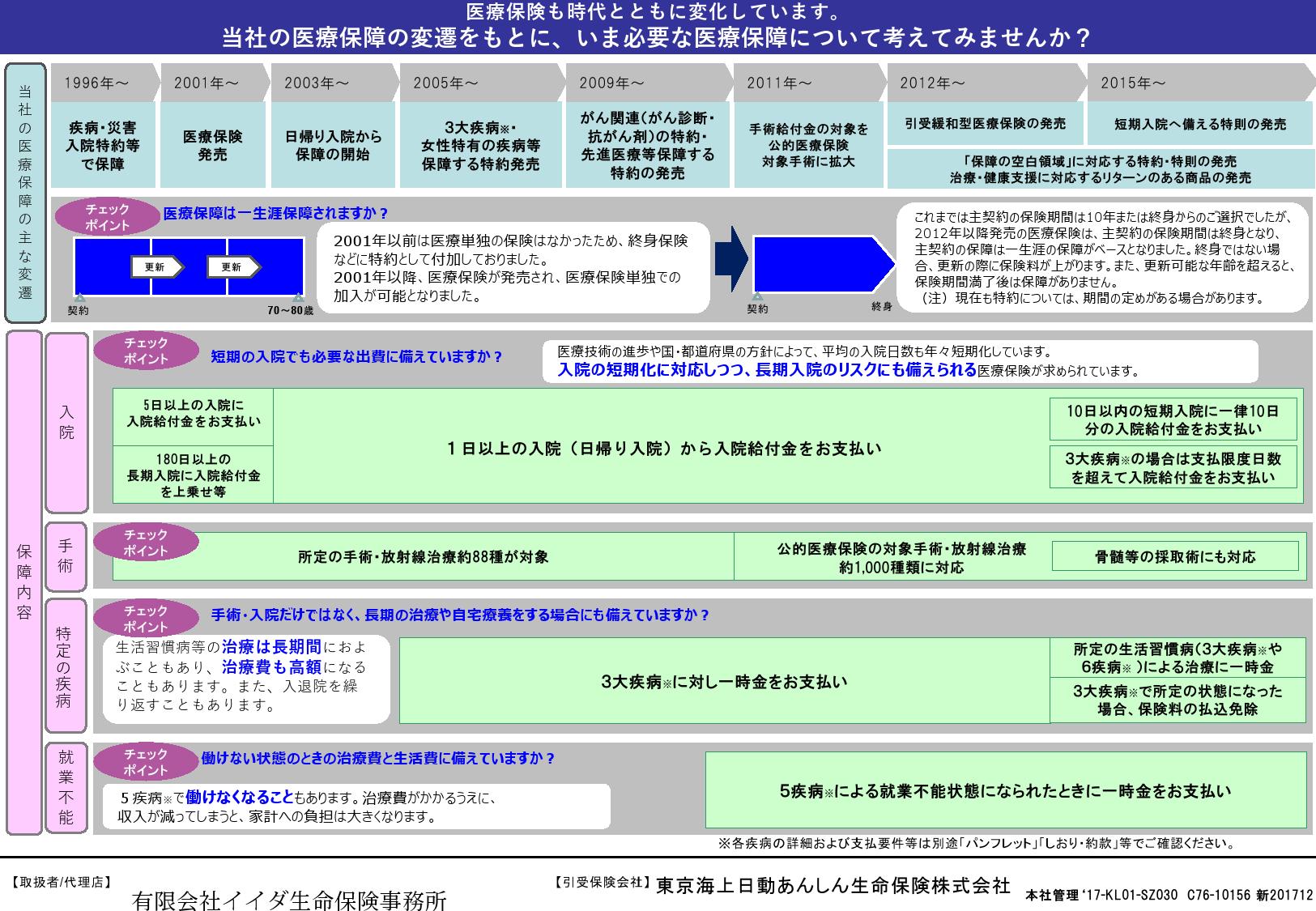This screenshot has height=911, width=1316.
Task: Click the チェックポイント oval beside 短期の入院でも必要な出費
Action: click(147, 351)
